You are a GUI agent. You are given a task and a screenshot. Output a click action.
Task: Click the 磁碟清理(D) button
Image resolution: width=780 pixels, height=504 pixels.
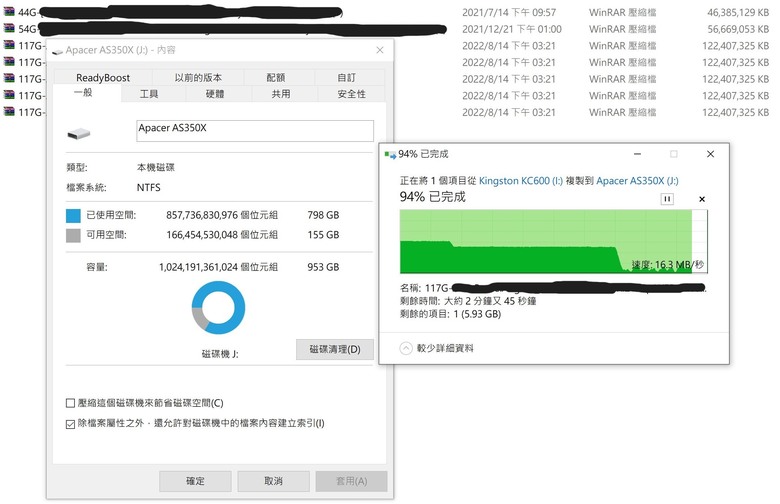(x=335, y=349)
